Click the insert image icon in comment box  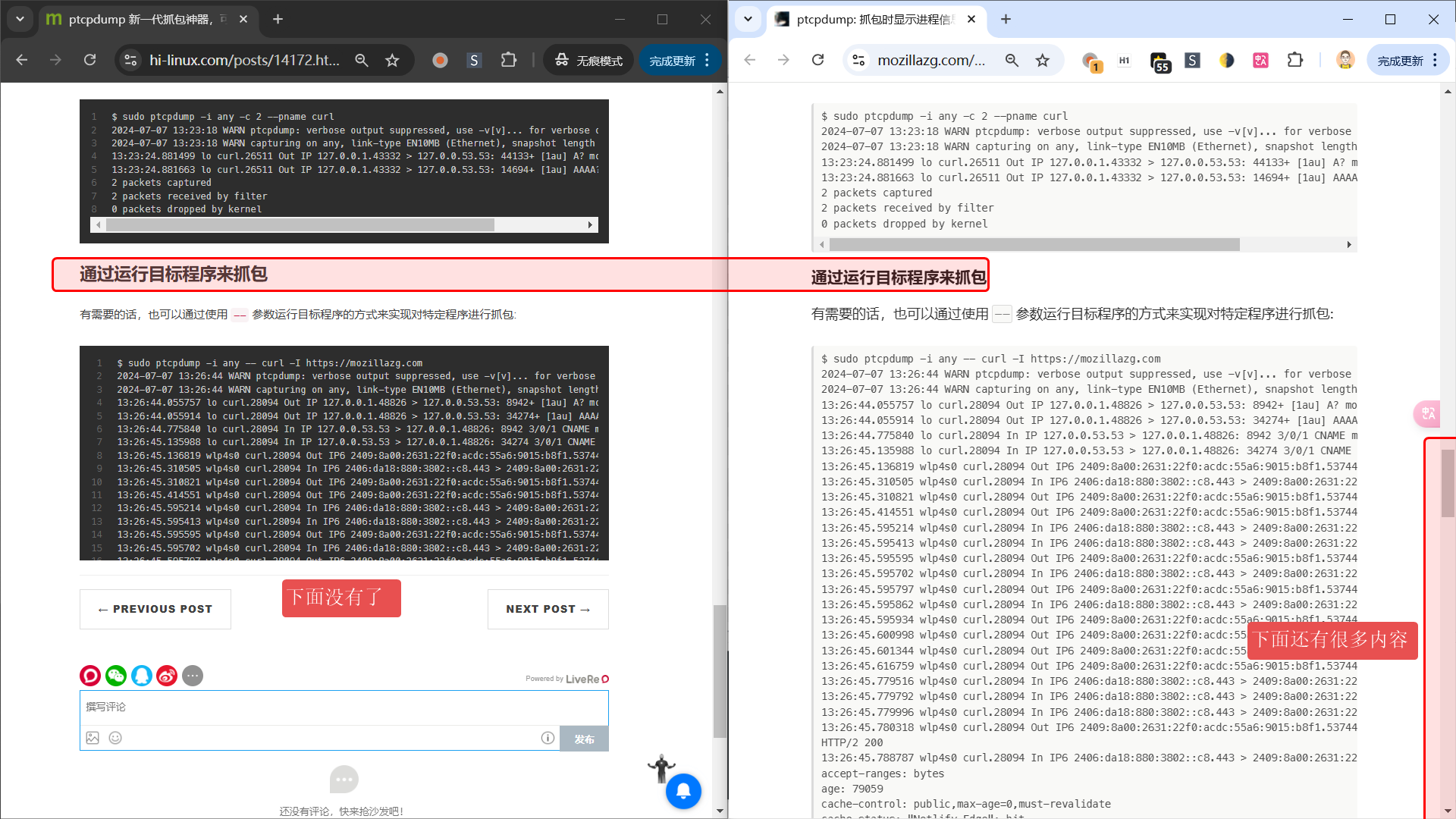pyautogui.click(x=93, y=738)
